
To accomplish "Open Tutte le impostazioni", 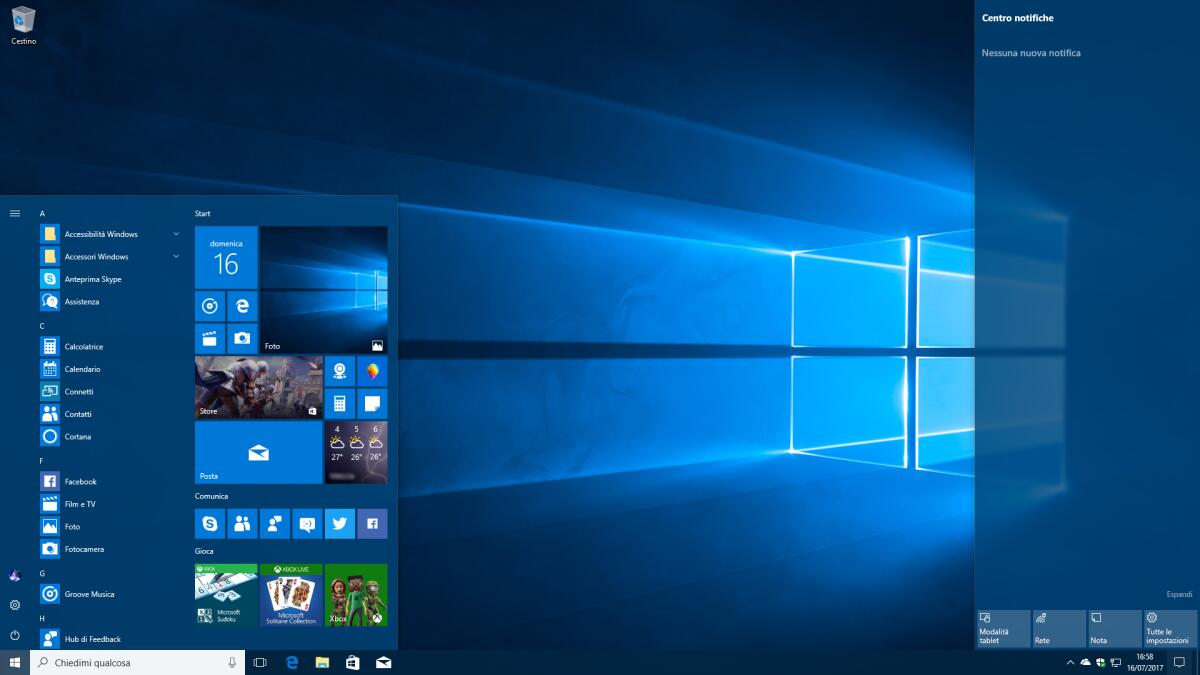I will [1169, 628].
